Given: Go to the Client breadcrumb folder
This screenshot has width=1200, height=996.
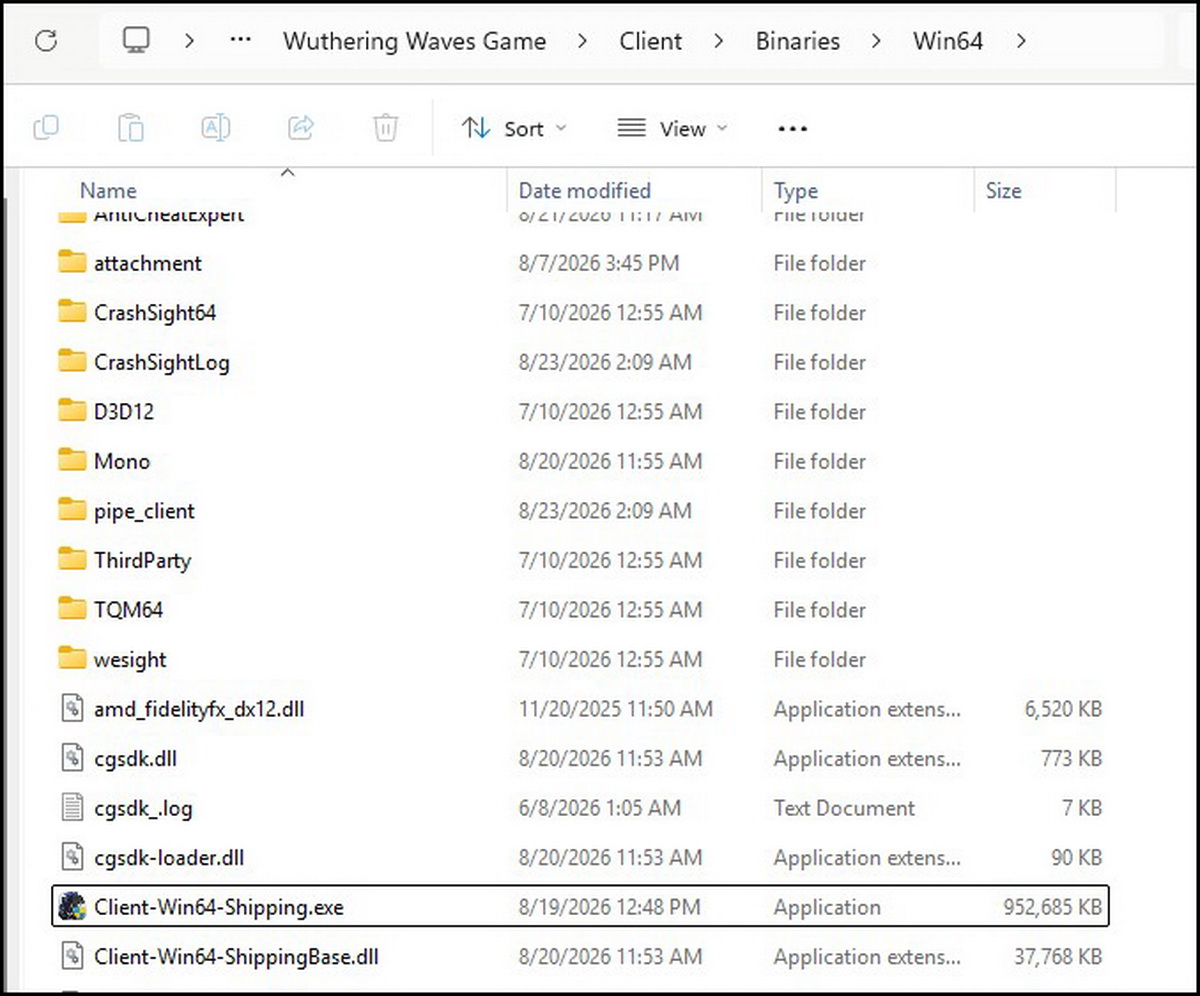Looking at the screenshot, I should tap(651, 41).
